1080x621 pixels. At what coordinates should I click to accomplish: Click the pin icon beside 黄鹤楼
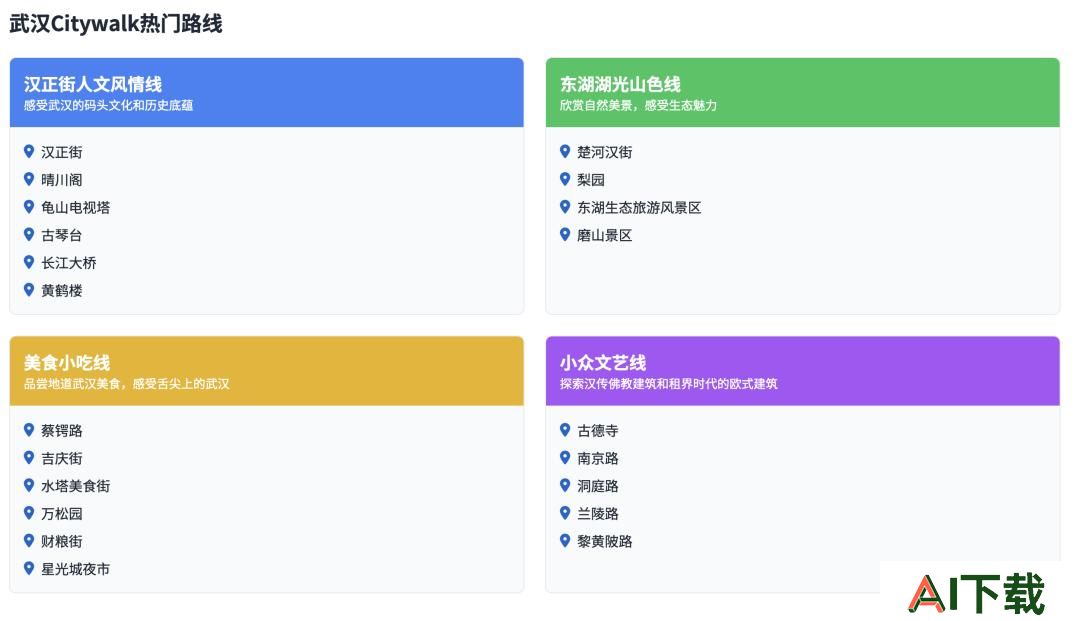click(x=29, y=290)
